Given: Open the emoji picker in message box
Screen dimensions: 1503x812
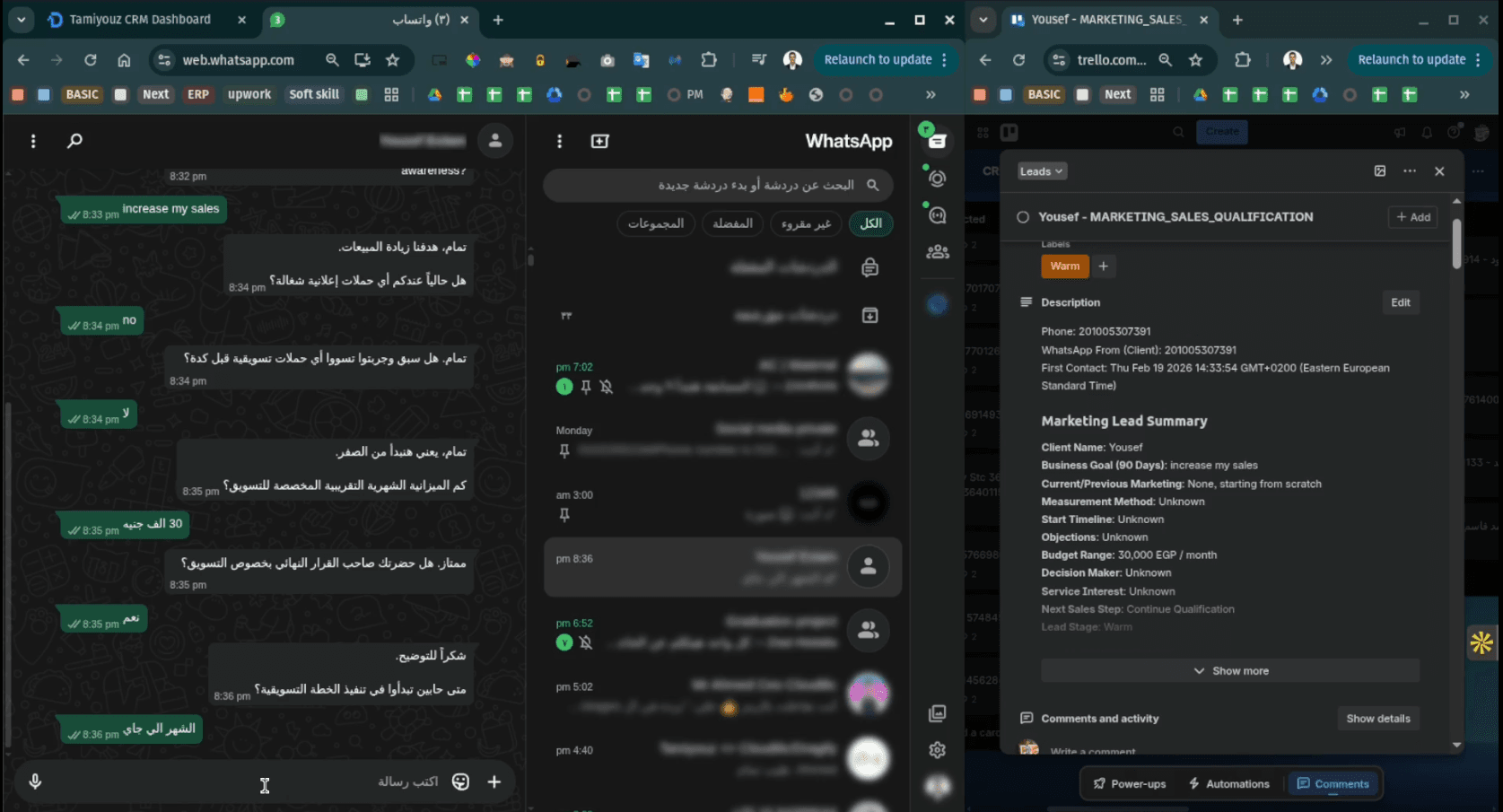Looking at the screenshot, I should pyautogui.click(x=460, y=781).
